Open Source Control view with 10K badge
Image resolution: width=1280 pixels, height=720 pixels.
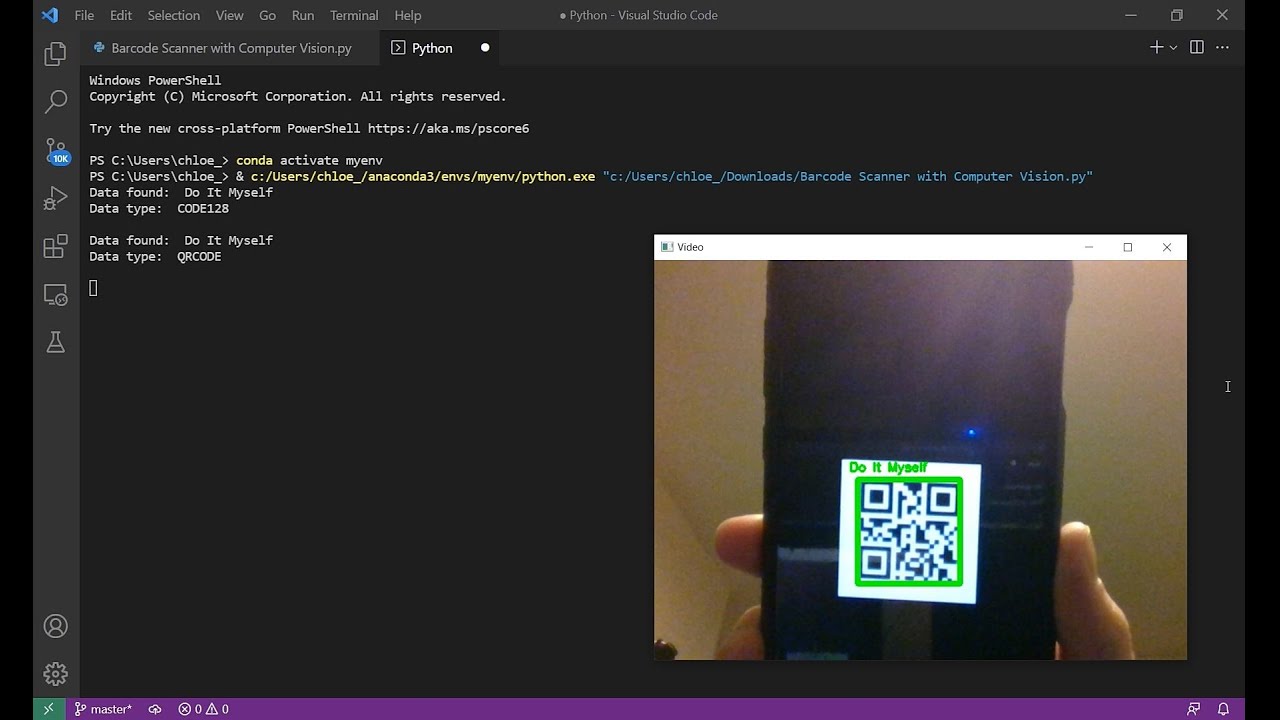[x=57, y=151]
